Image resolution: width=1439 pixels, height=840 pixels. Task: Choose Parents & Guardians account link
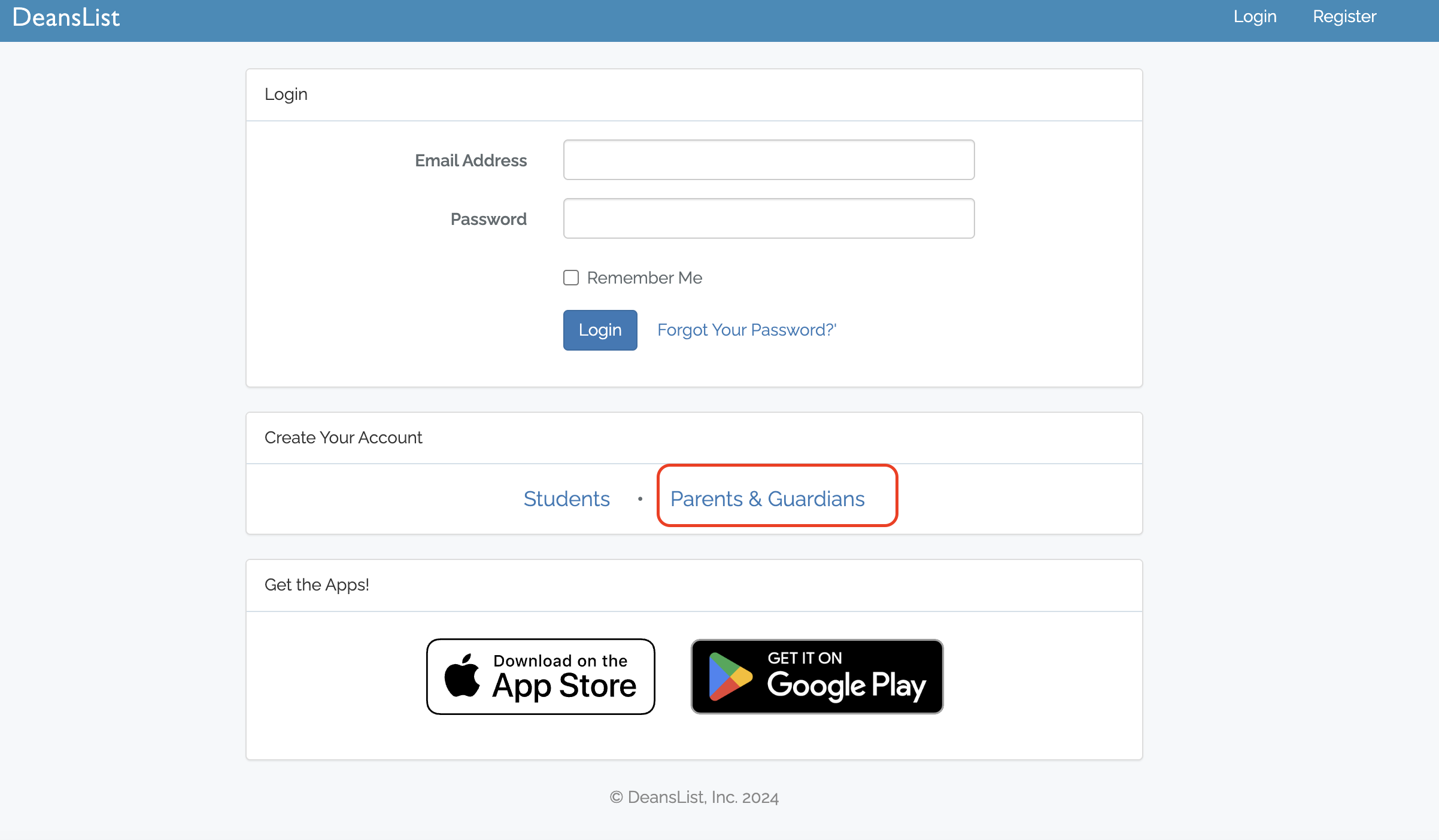point(767,498)
